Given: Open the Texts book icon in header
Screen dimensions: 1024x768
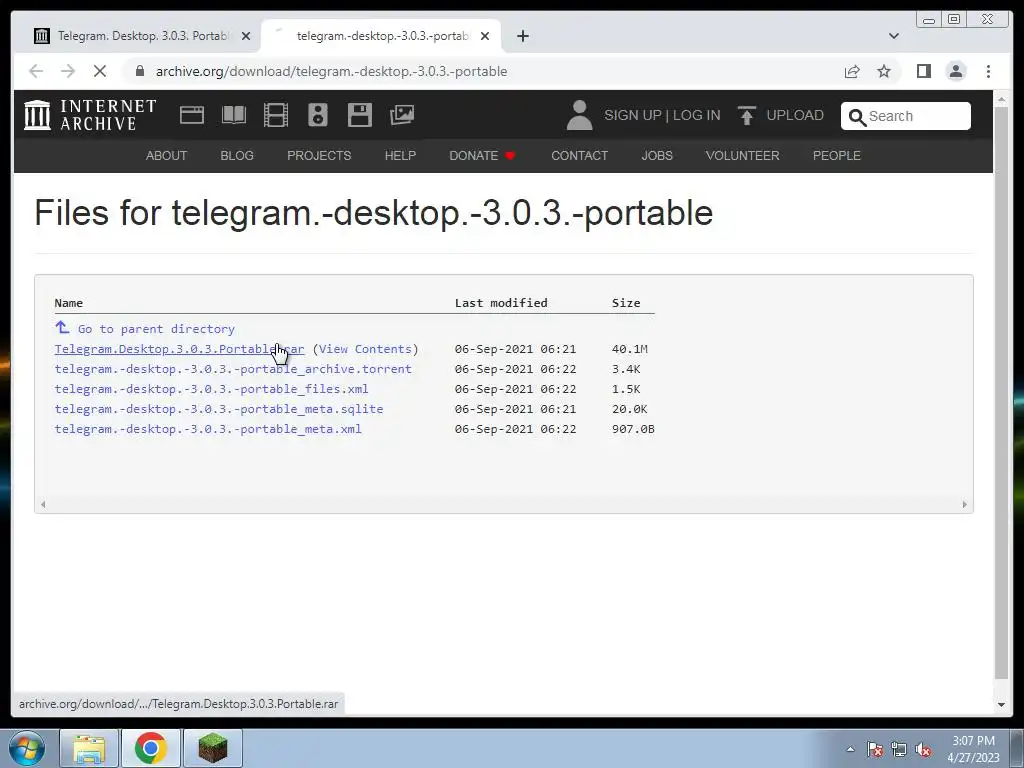Looking at the screenshot, I should (x=234, y=115).
